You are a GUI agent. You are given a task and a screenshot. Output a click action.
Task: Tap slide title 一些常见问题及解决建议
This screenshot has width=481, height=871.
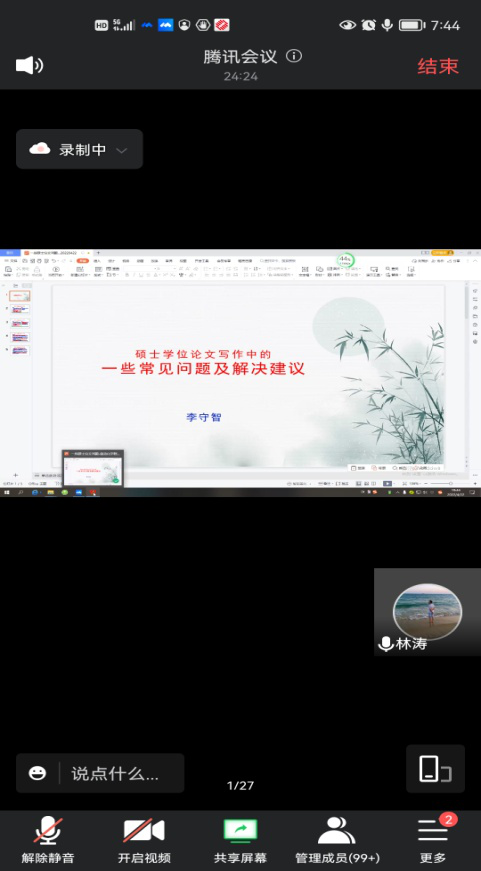tap(203, 368)
